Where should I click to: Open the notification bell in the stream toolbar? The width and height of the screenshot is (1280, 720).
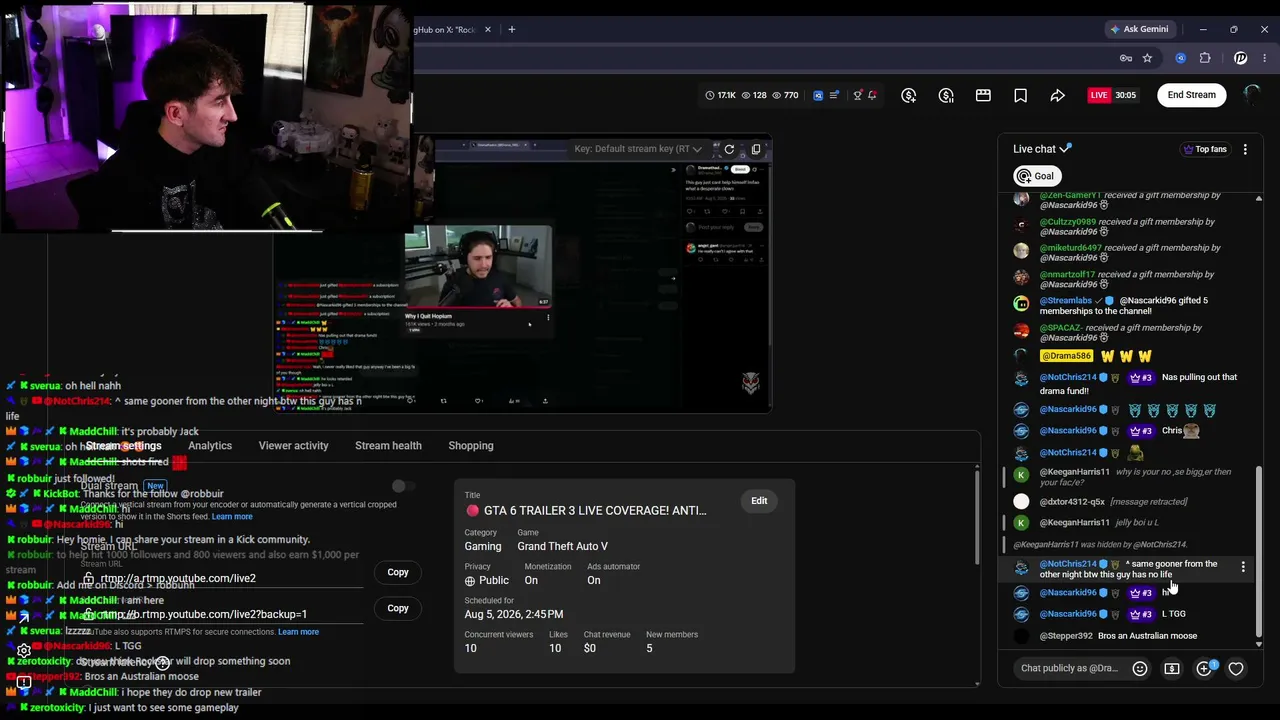pyautogui.click(x=872, y=95)
